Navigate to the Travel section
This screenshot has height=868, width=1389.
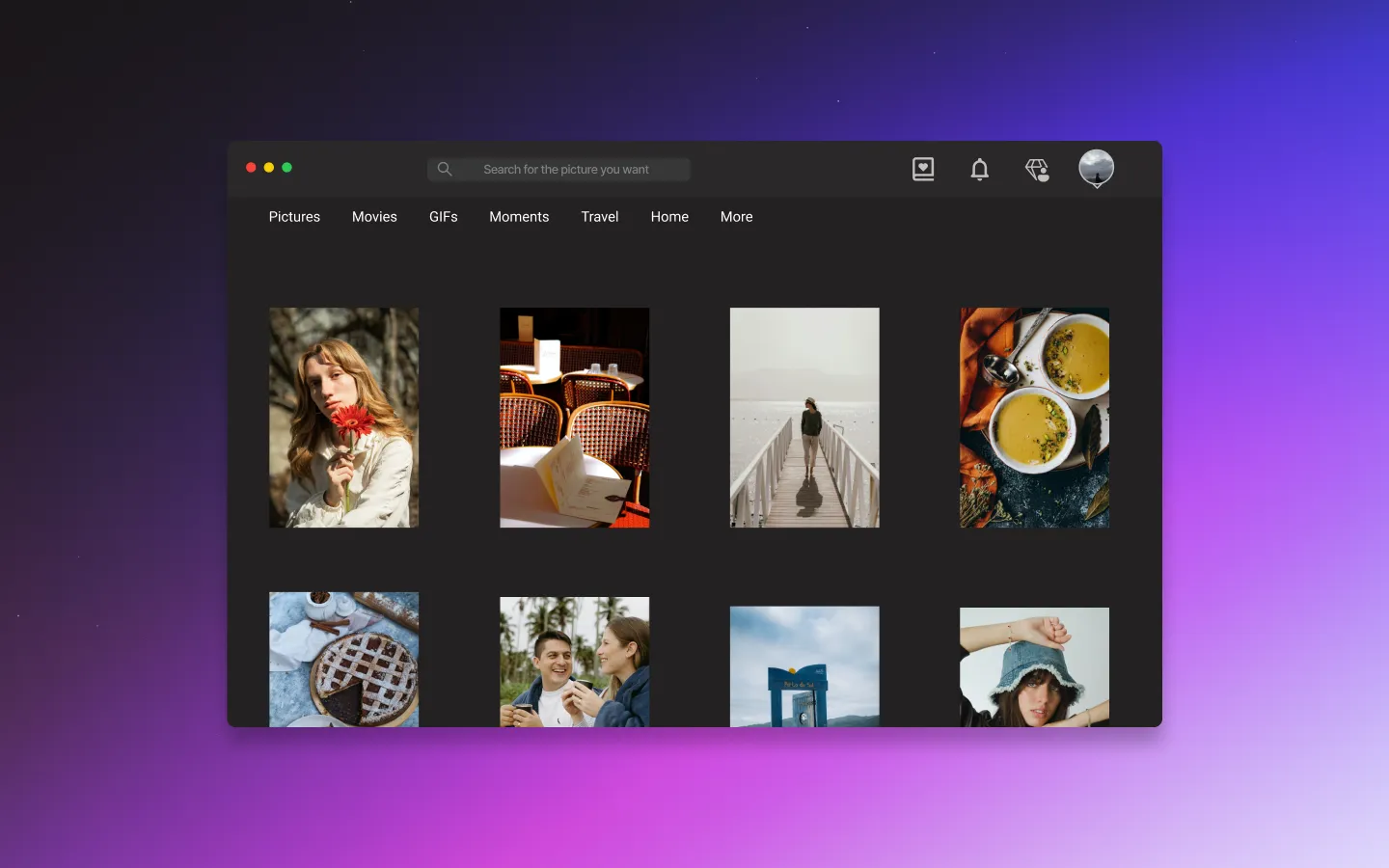[599, 216]
